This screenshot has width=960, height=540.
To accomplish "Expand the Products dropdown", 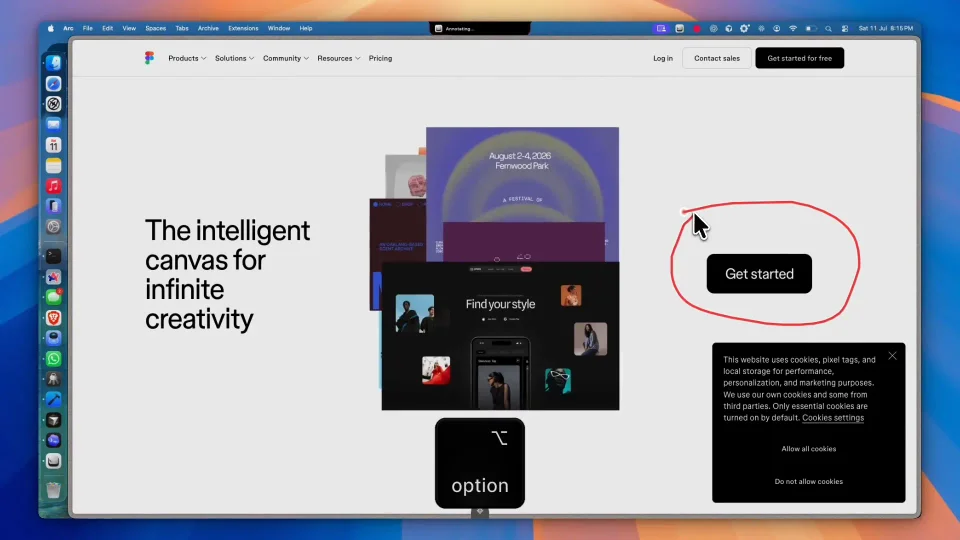I will pyautogui.click(x=187, y=58).
